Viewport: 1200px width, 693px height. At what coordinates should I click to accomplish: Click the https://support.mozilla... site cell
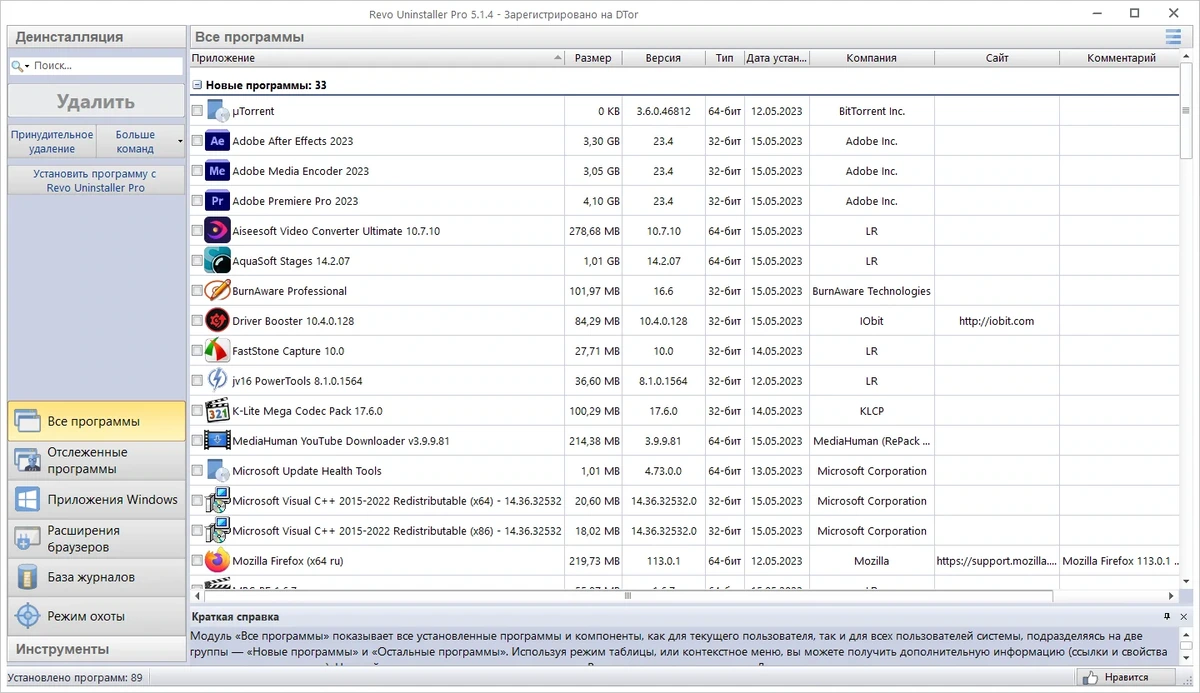[x=996, y=561]
